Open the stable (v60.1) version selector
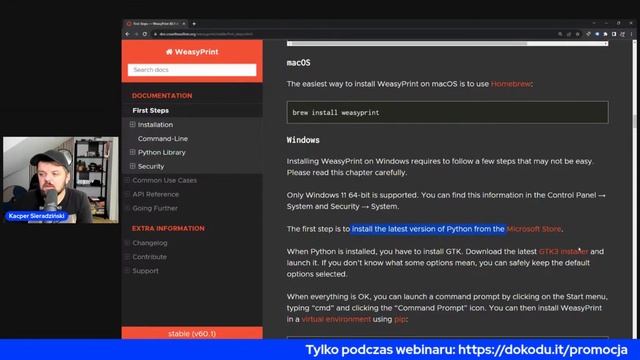Screen dimensions: 640x360 [192, 333]
